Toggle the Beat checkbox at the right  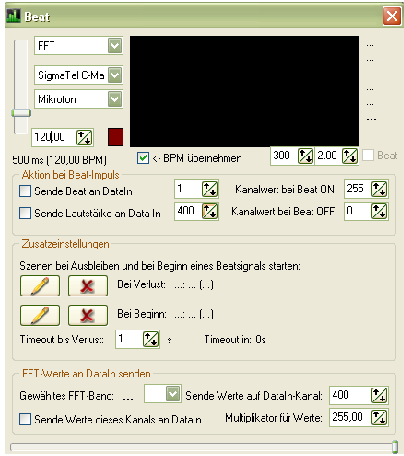click(368, 155)
